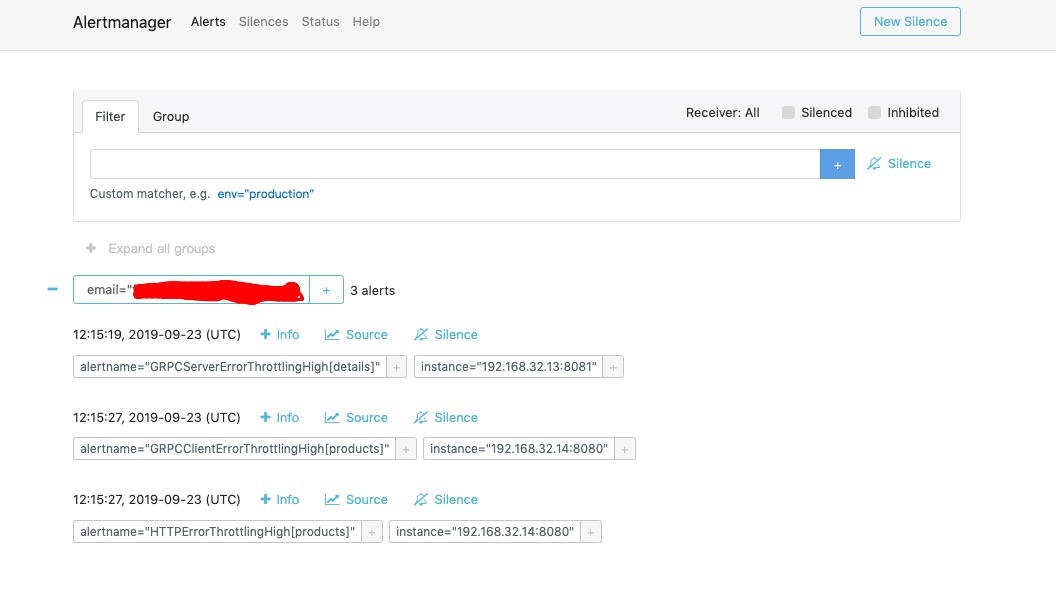
Task: Click instance 192.168.32.13:8081 label
Action: coord(508,367)
